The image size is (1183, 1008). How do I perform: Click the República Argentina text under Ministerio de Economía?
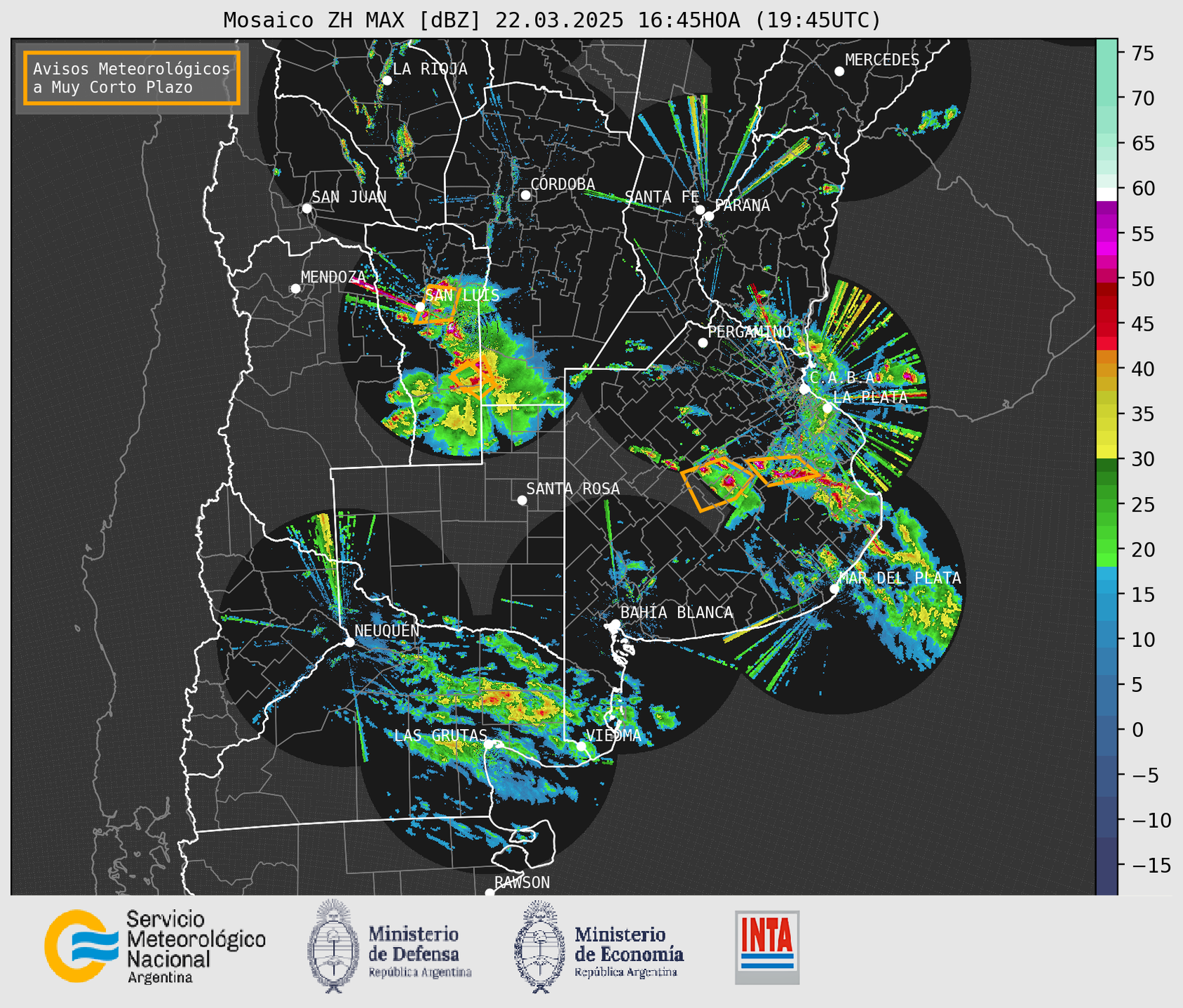(x=626, y=972)
